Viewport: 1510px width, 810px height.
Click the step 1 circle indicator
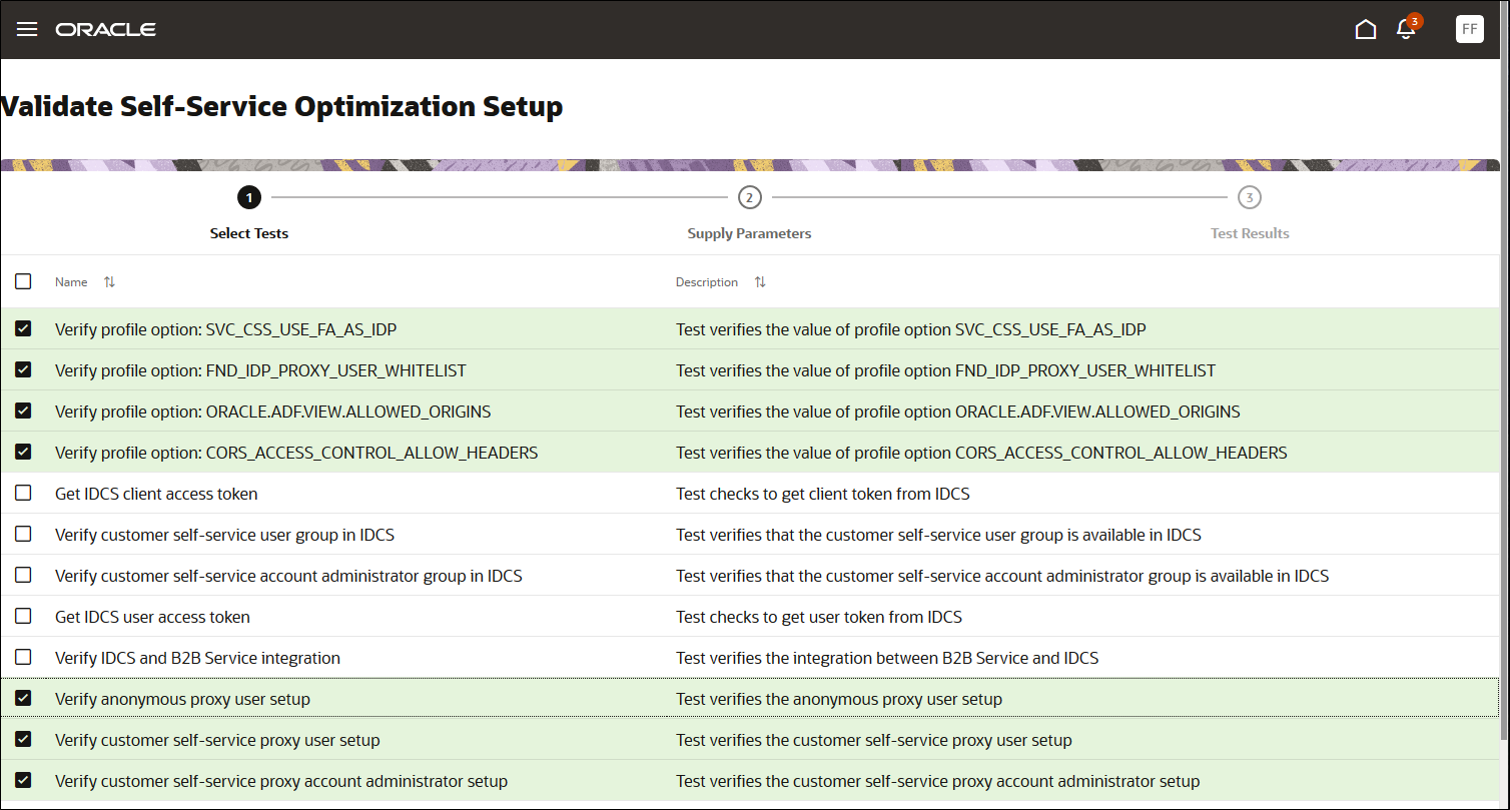(x=249, y=198)
